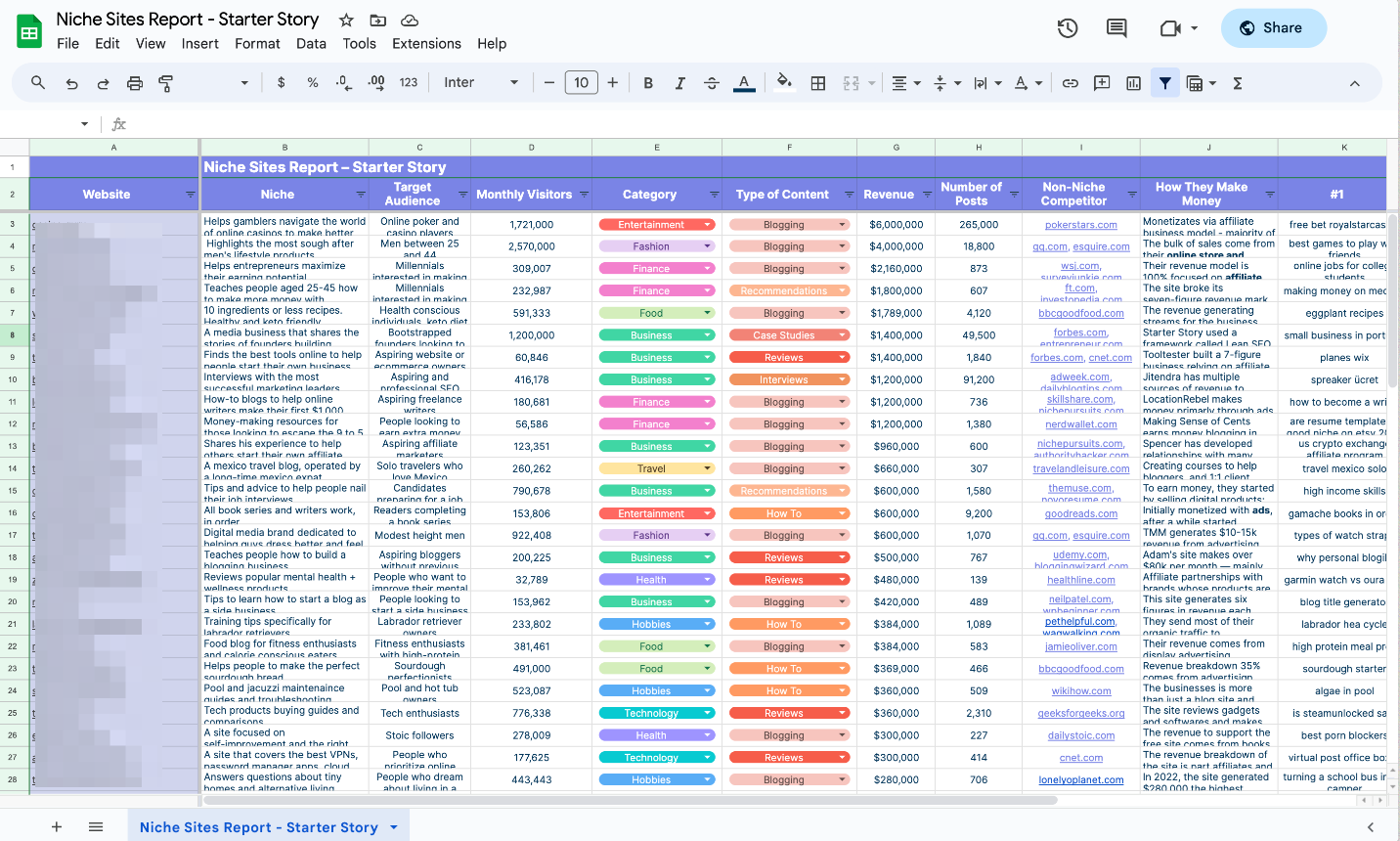
Task: Activate the Paint format roller icon
Action: [x=166, y=83]
